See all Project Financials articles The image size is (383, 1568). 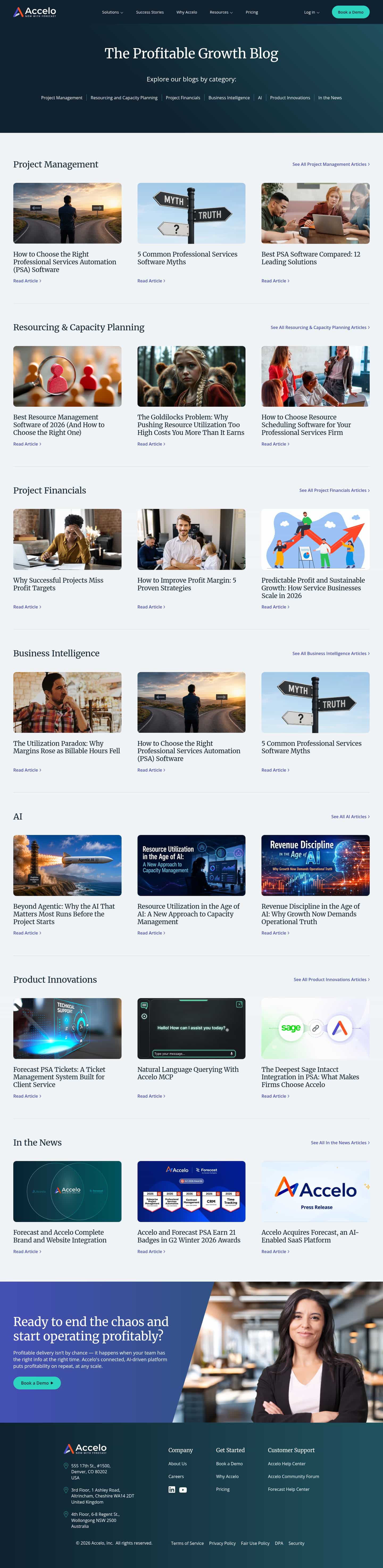click(334, 490)
